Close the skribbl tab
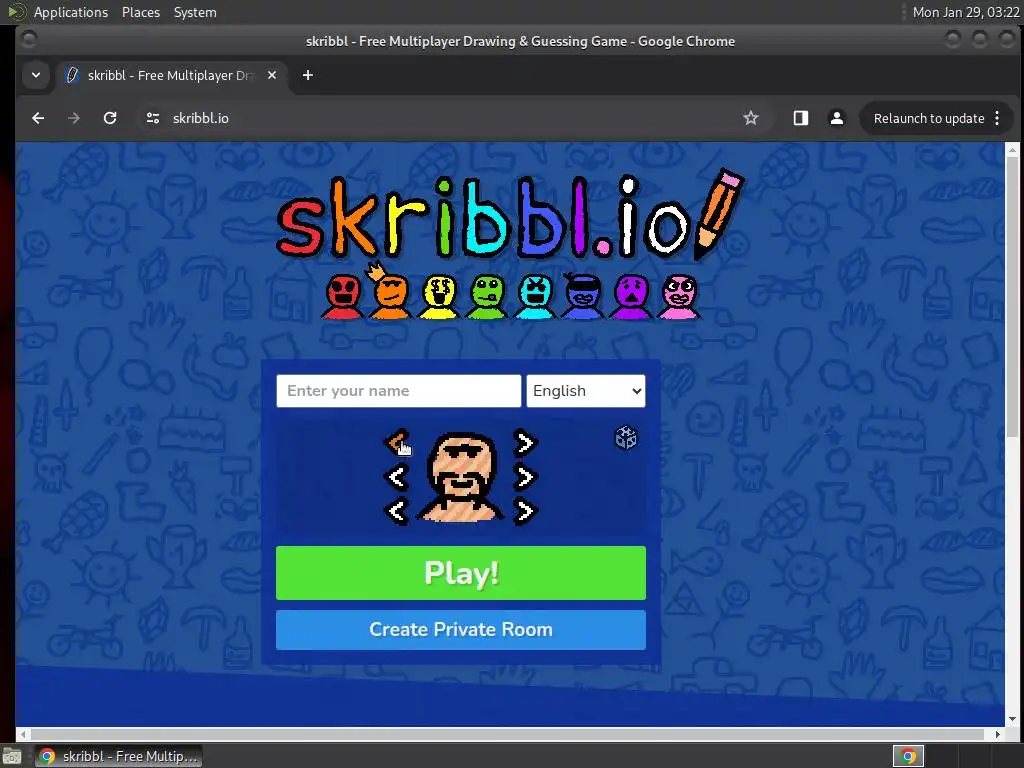Viewport: 1024px width, 768px height. pos(272,75)
